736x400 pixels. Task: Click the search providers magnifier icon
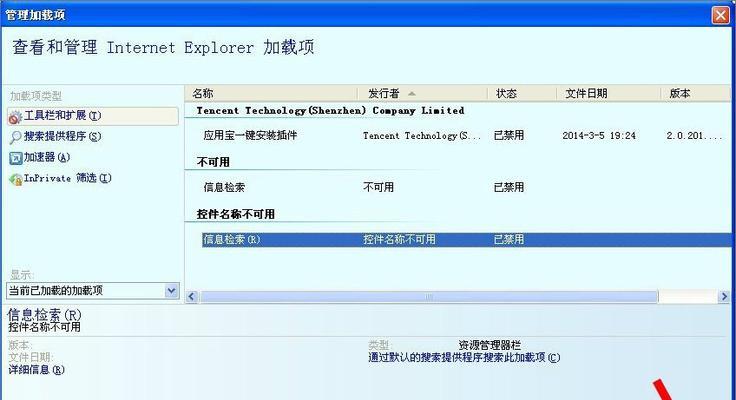(x=15, y=137)
